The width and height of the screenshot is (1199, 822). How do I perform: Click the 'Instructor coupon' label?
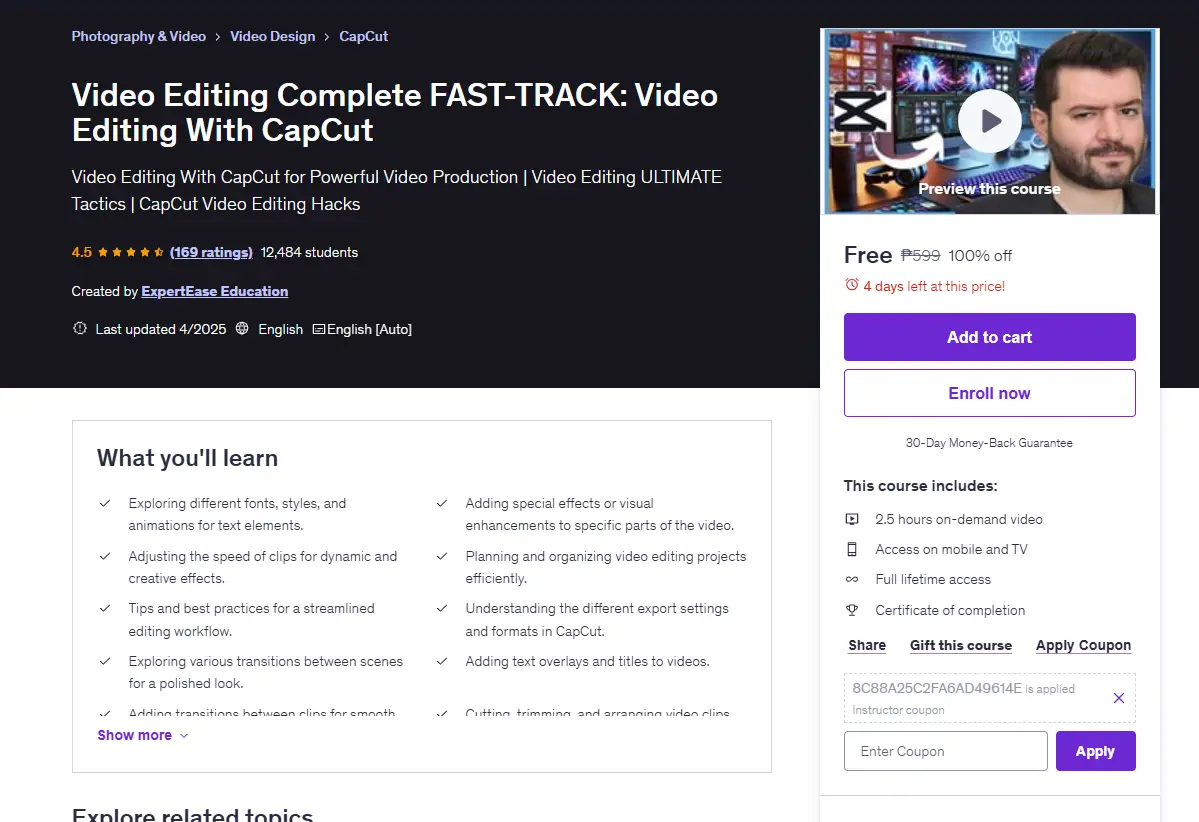tap(898, 710)
